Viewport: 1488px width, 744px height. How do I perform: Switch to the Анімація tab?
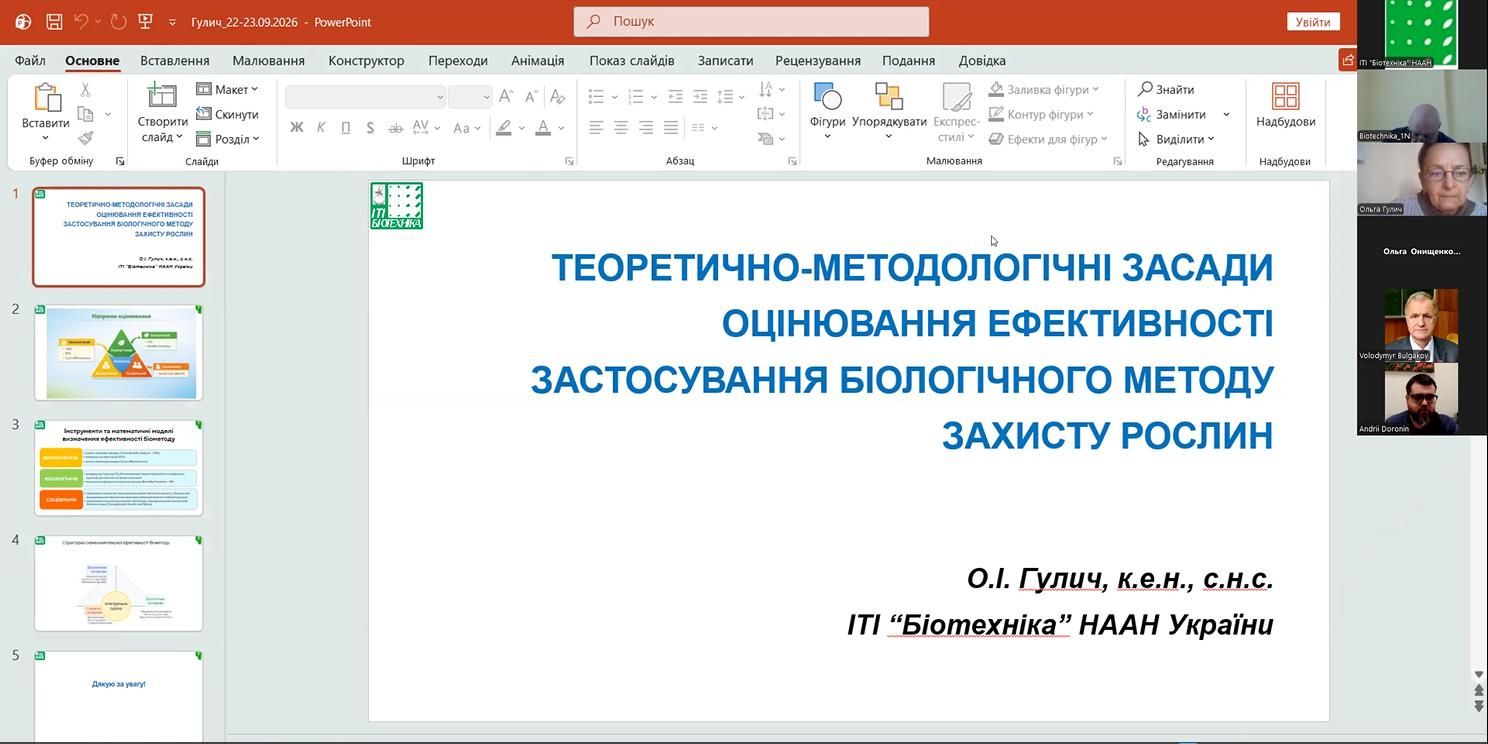pos(538,60)
